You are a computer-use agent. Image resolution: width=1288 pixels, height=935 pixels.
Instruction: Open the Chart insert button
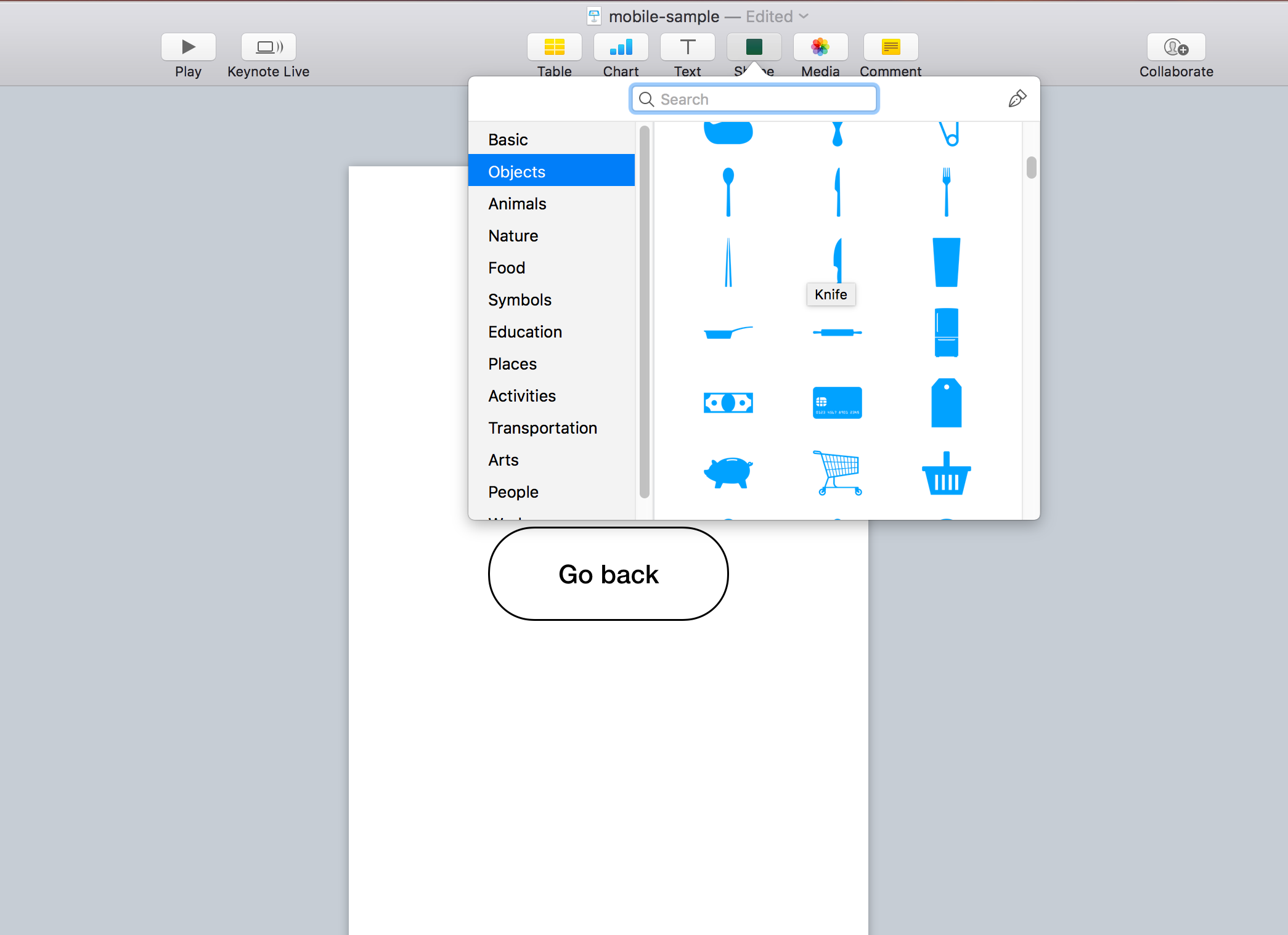(x=621, y=47)
